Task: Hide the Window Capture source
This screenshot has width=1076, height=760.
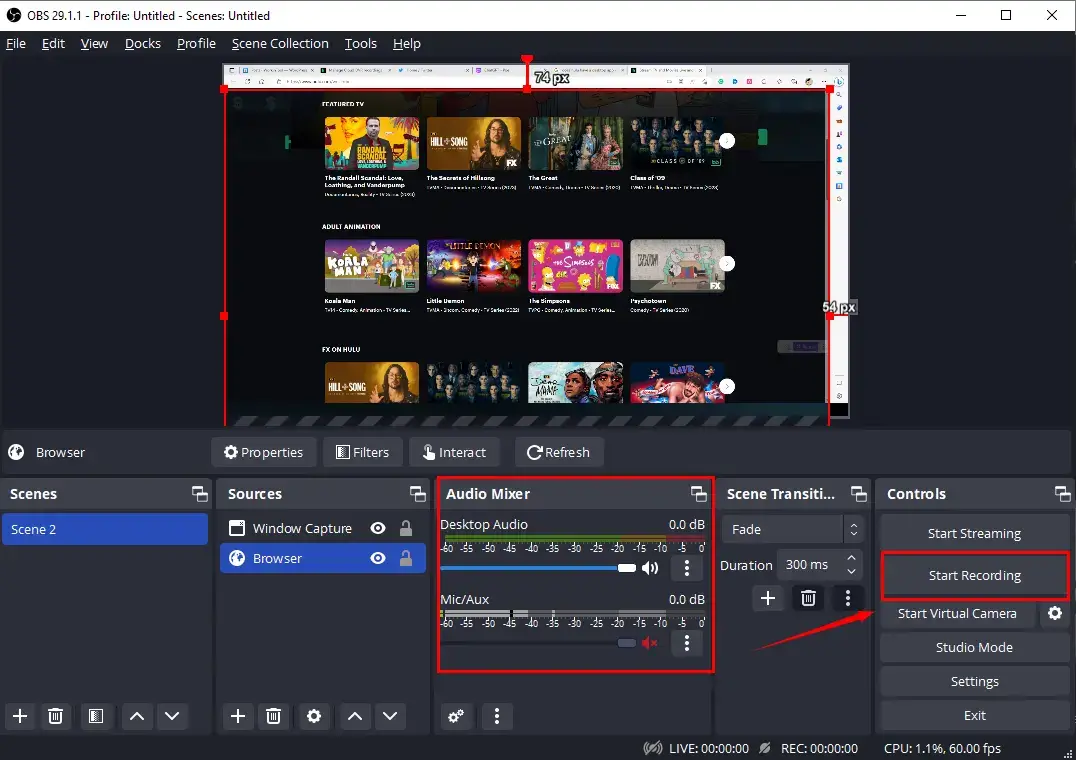Action: [378, 528]
